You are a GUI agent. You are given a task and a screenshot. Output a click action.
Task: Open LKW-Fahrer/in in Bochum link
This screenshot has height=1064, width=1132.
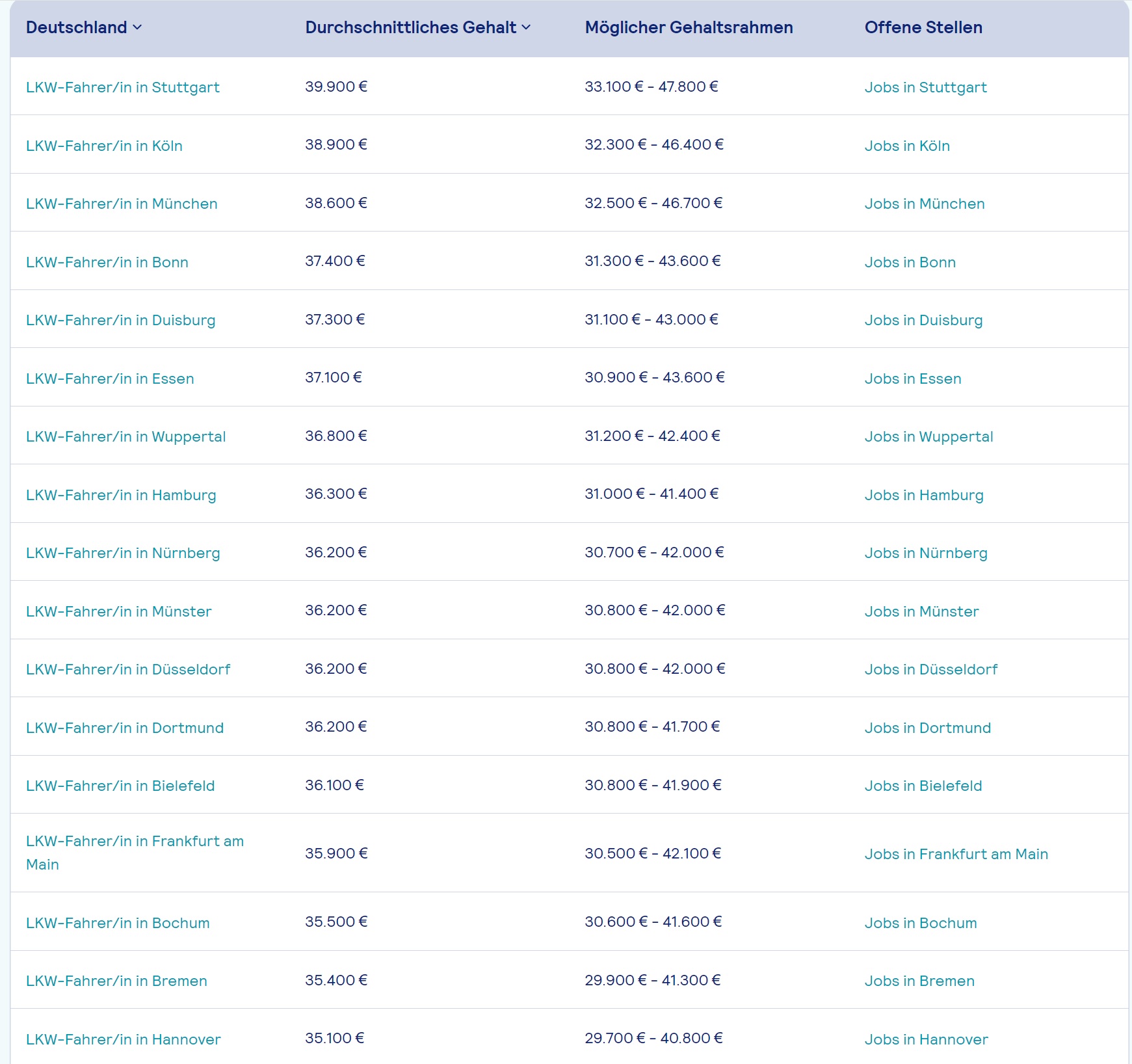click(118, 923)
